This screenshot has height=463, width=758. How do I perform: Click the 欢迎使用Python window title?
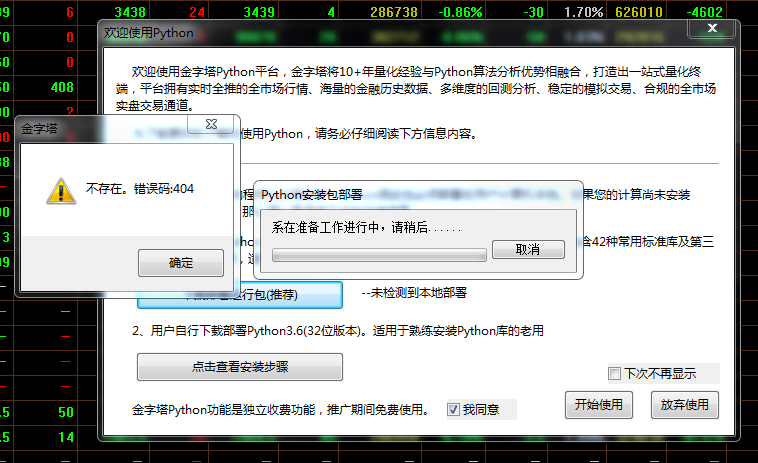point(149,33)
